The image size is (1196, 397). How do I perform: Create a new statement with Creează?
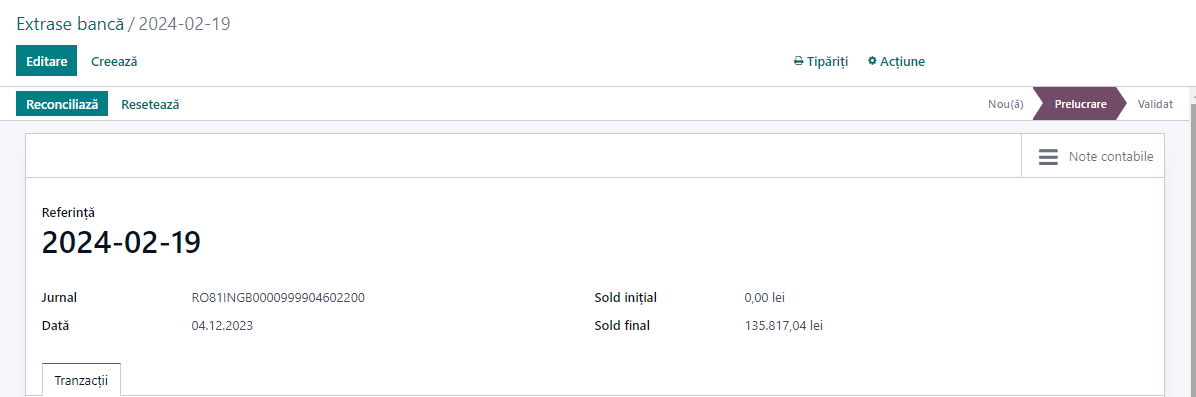tap(114, 61)
